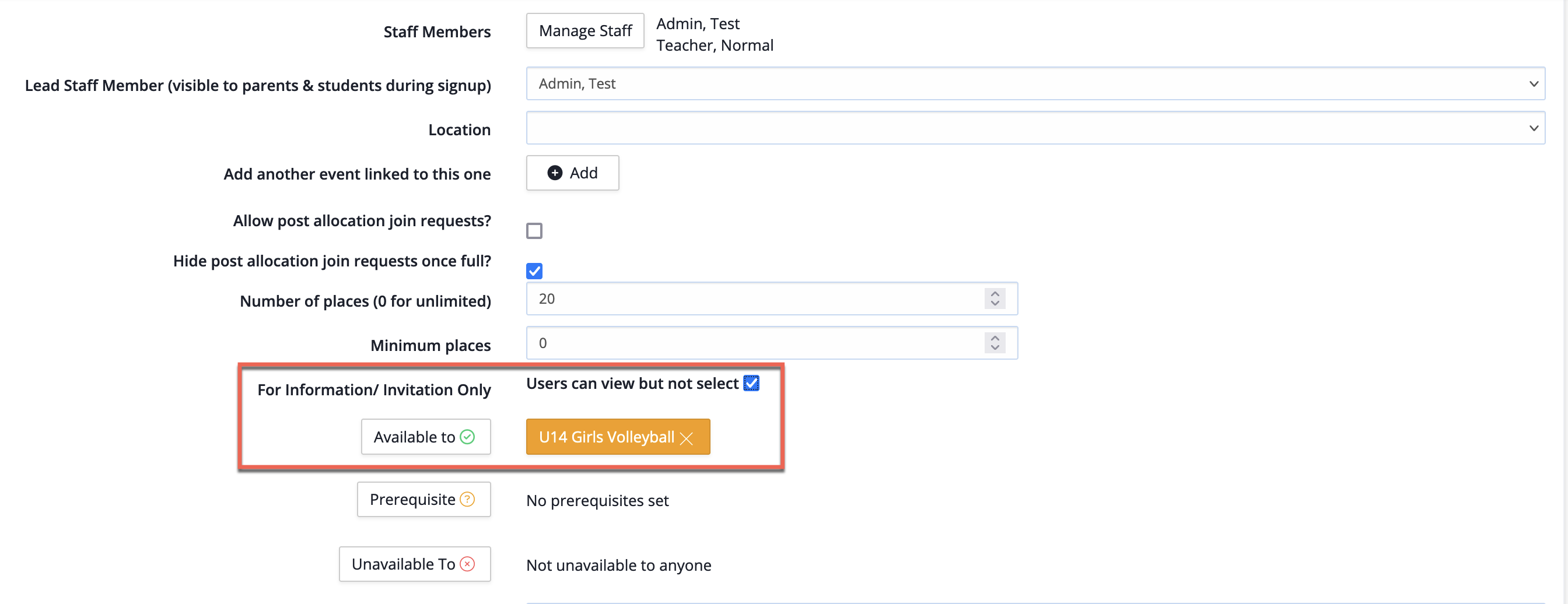The height and width of the screenshot is (604, 1568).
Task: Add another linked event
Action: [x=572, y=173]
